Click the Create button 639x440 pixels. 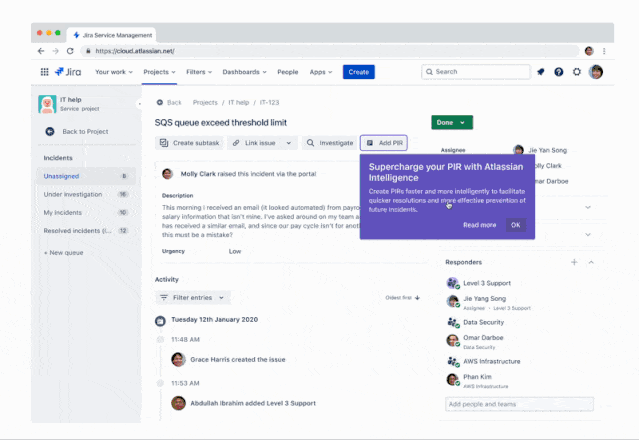359,72
